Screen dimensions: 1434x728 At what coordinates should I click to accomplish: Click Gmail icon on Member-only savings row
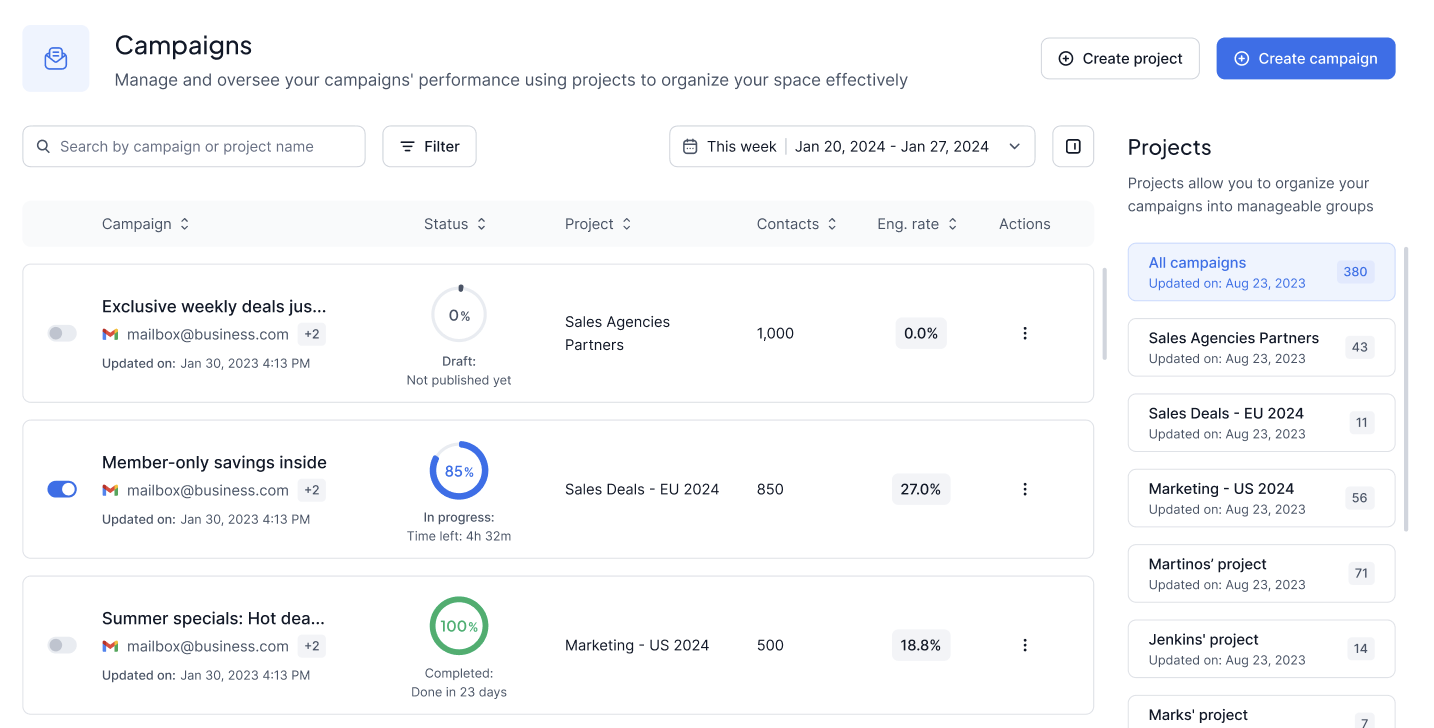(110, 490)
